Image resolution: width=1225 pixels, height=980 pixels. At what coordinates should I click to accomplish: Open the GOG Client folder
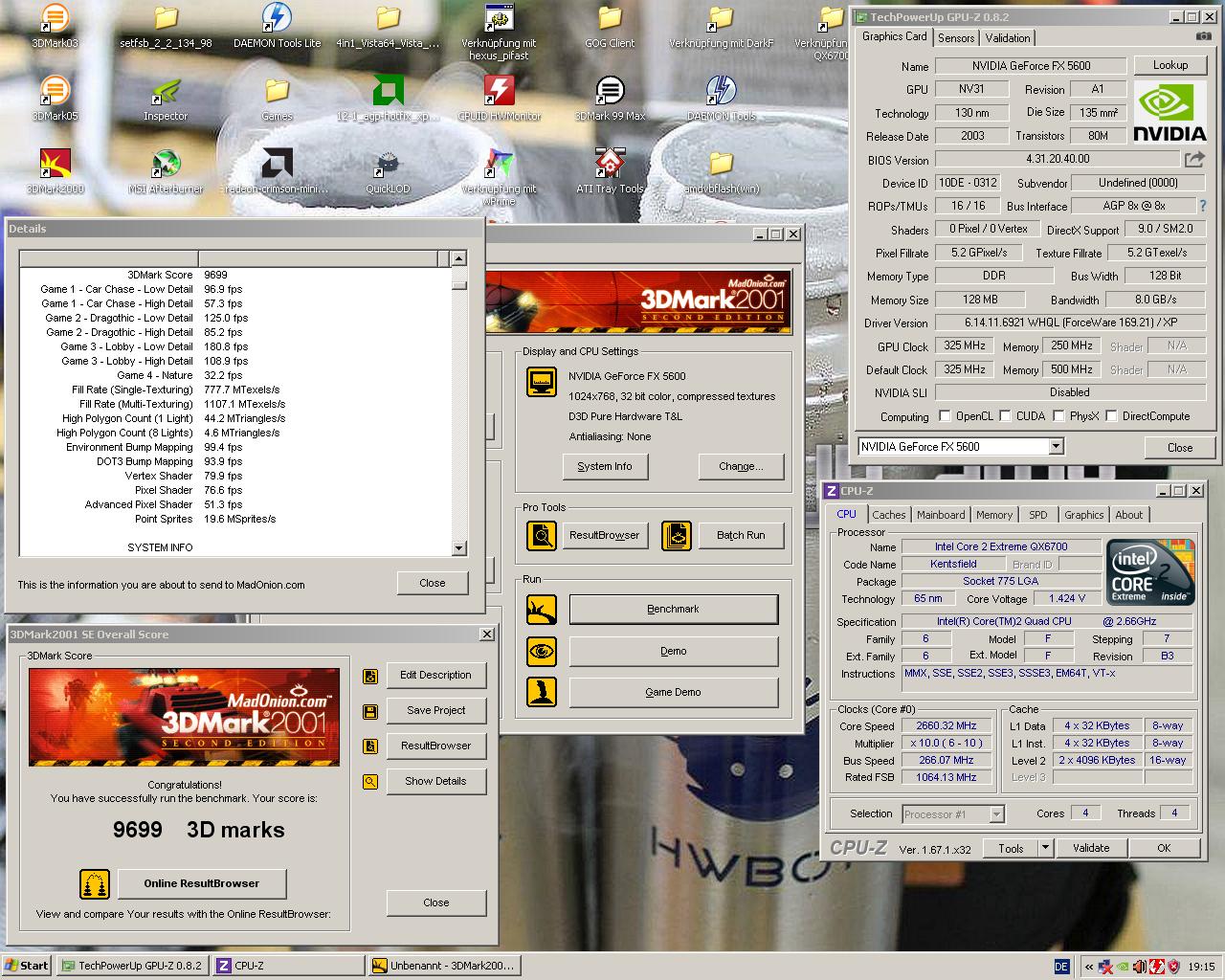610,18
